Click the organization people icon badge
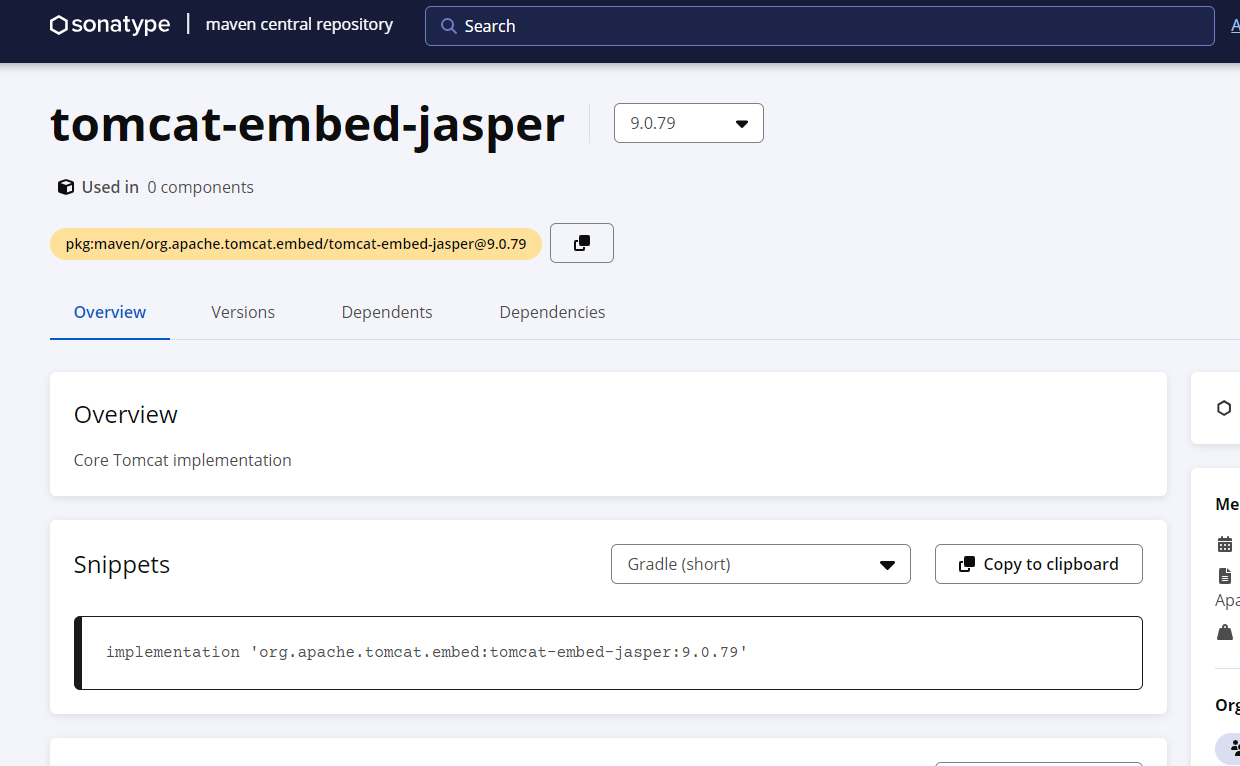Viewport: 1240px width, 766px height. tap(1230, 748)
